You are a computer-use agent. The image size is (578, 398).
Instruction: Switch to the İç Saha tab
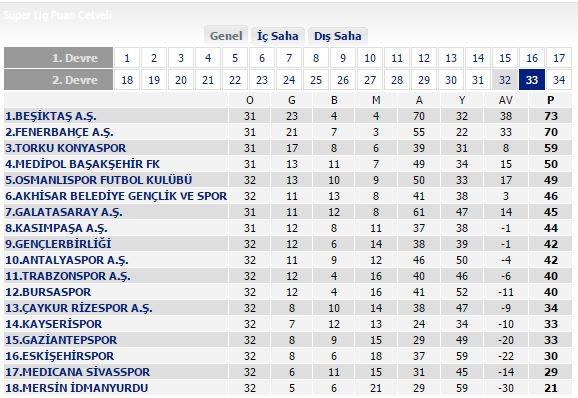coord(278,36)
